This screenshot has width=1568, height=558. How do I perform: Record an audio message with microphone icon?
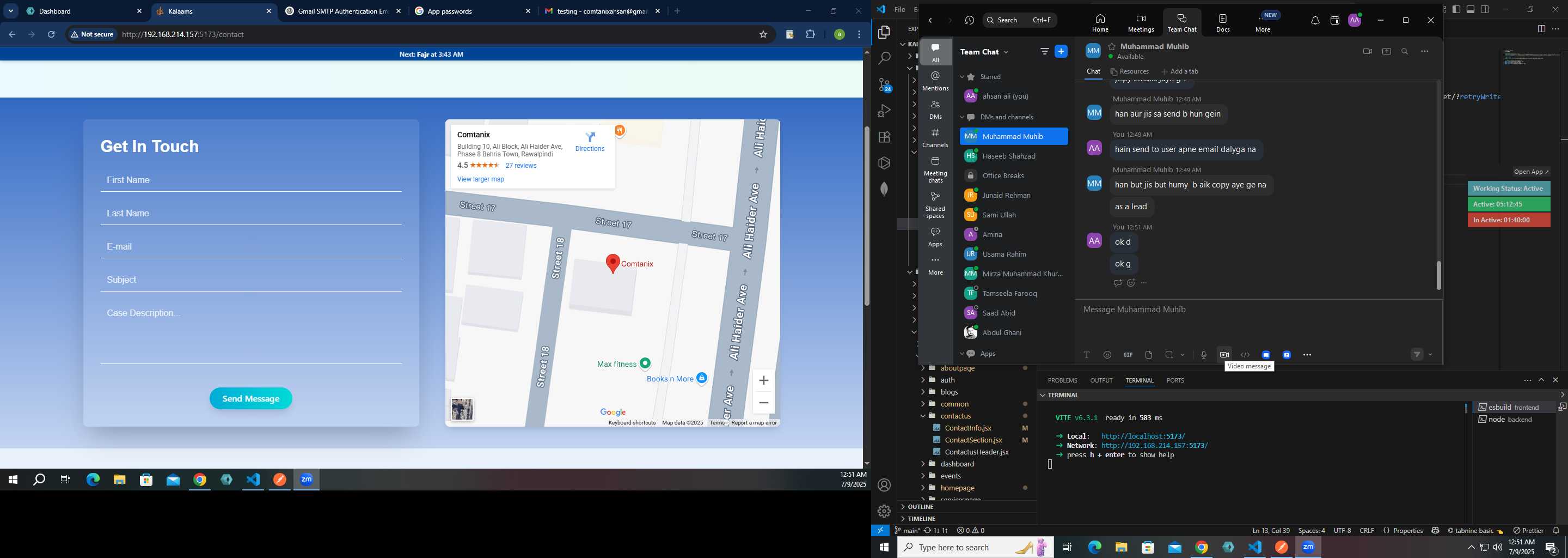click(1203, 355)
